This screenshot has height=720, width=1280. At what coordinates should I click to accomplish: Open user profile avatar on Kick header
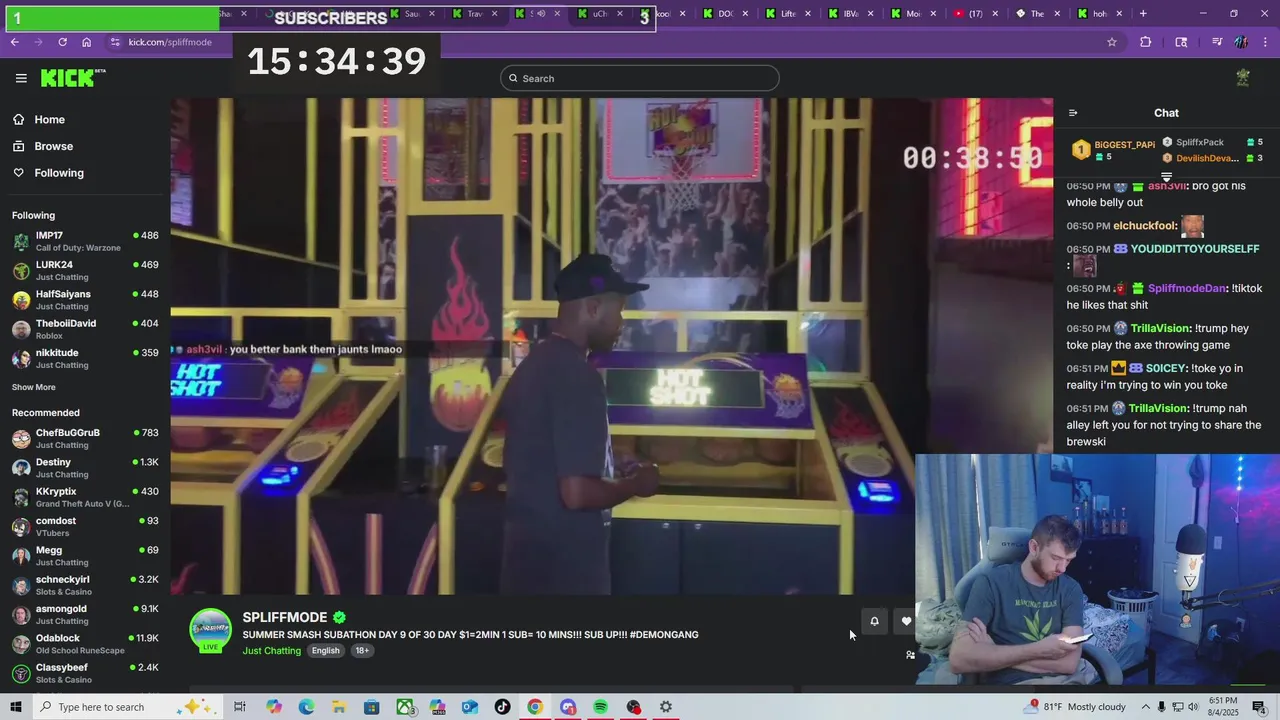click(x=1243, y=78)
